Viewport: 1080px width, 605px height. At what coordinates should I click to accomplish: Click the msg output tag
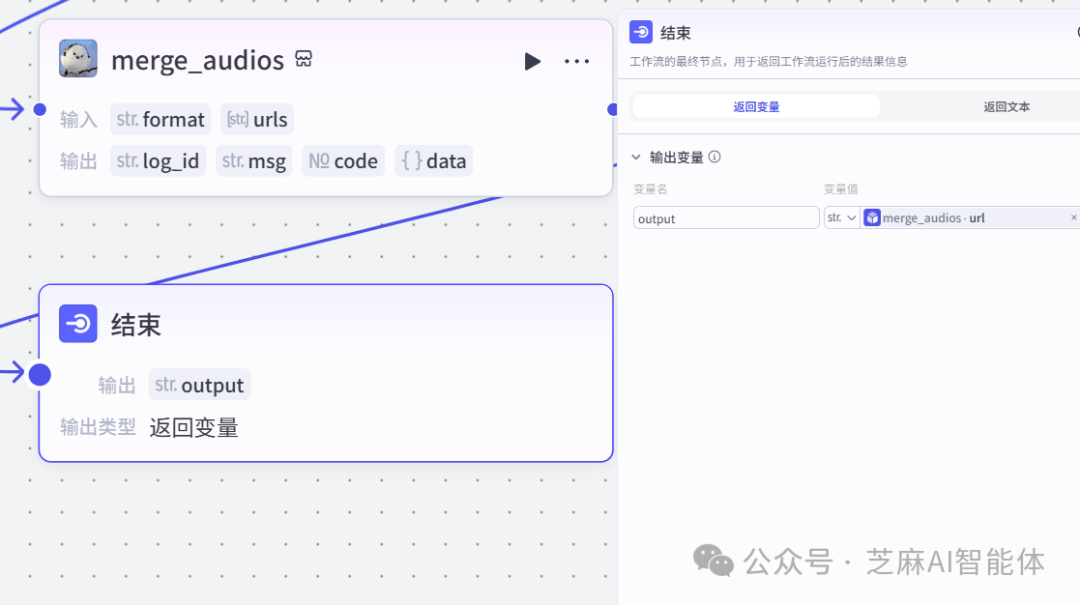[253, 161]
